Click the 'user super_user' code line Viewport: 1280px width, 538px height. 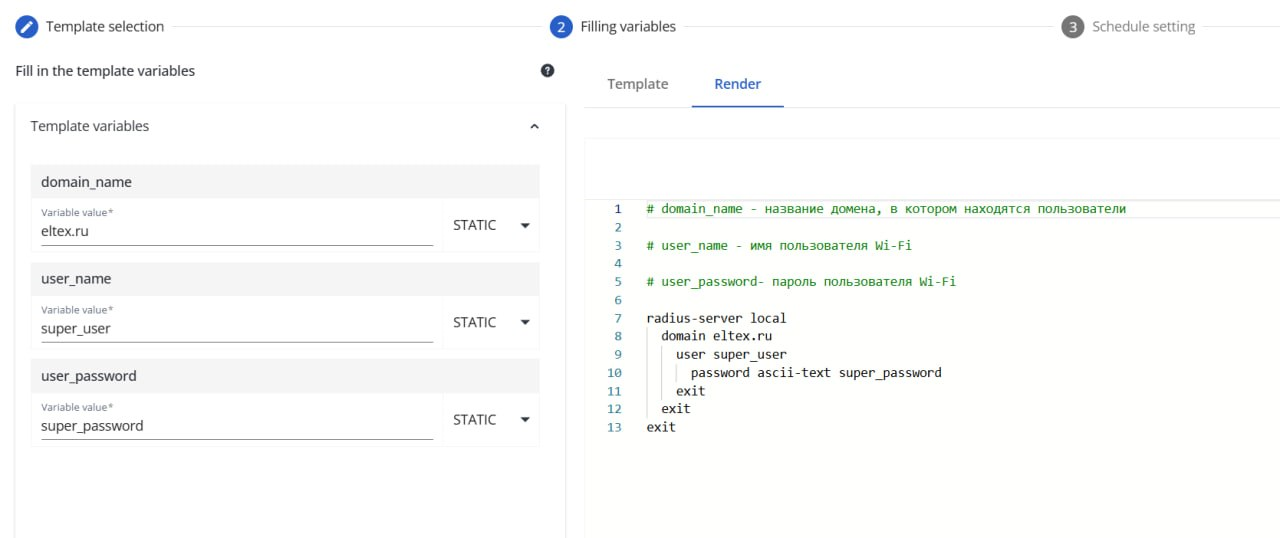[731, 354]
